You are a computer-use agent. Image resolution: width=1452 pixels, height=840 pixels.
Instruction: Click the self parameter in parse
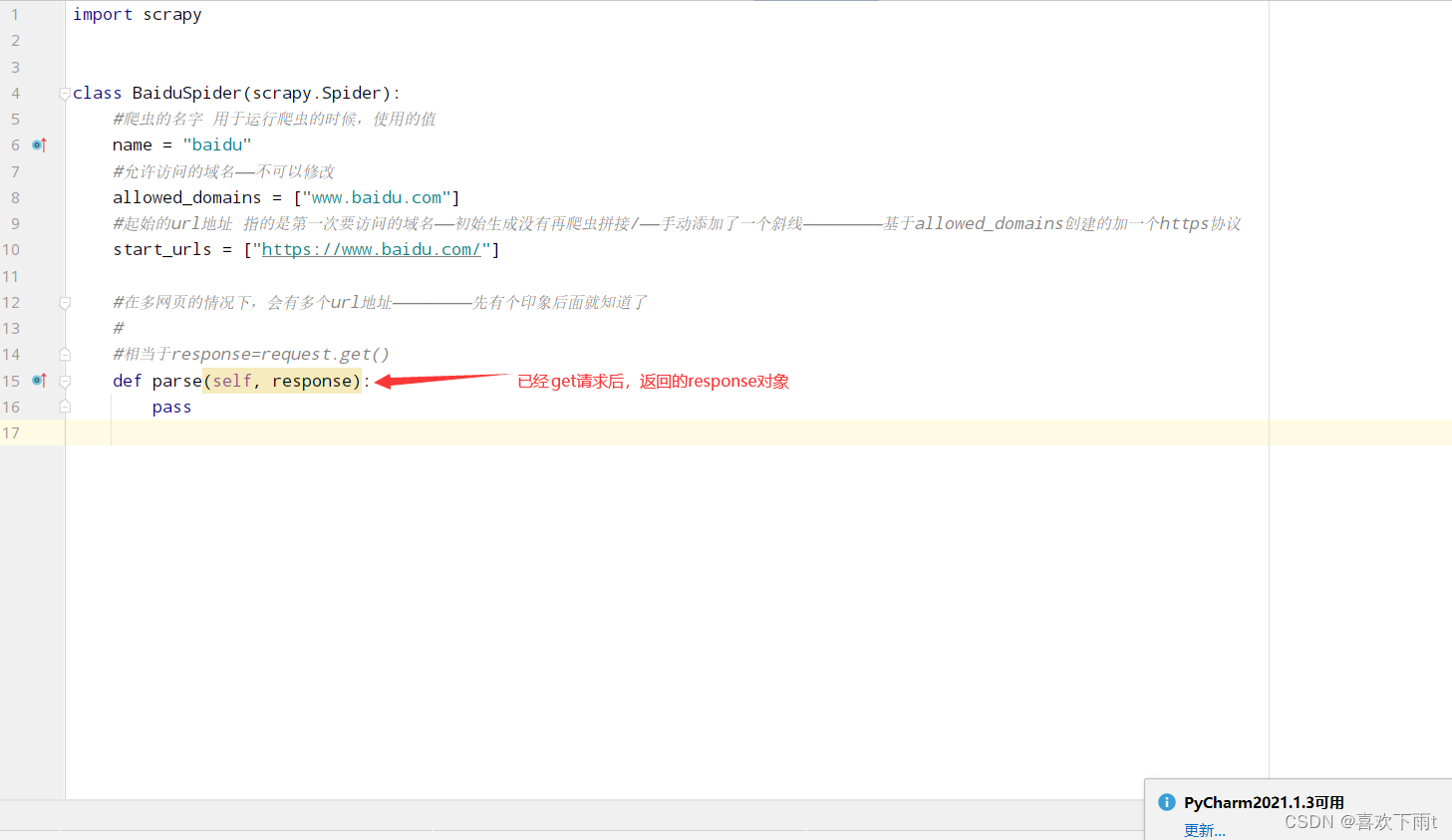pos(232,381)
